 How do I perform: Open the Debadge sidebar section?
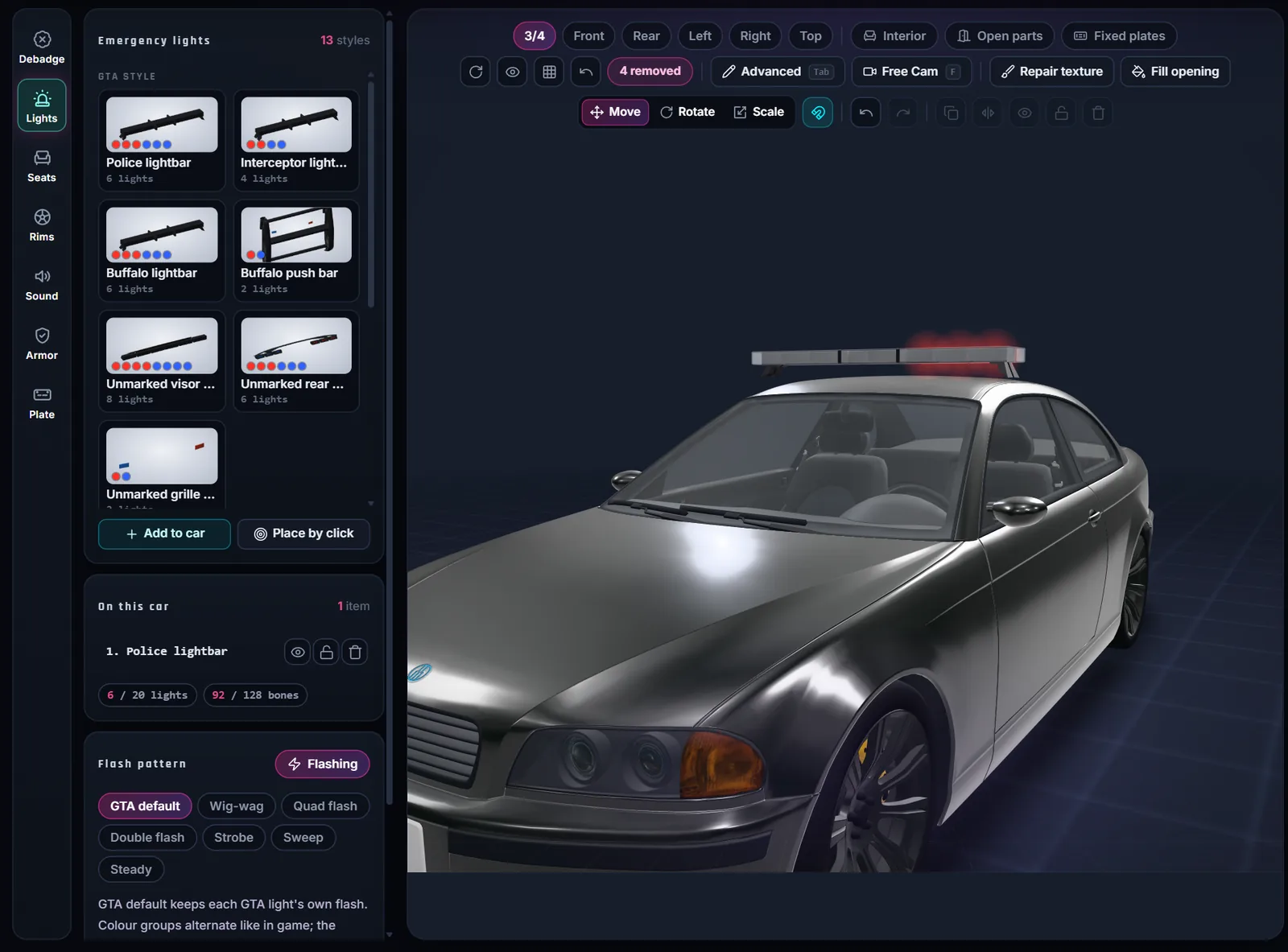[42, 47]
